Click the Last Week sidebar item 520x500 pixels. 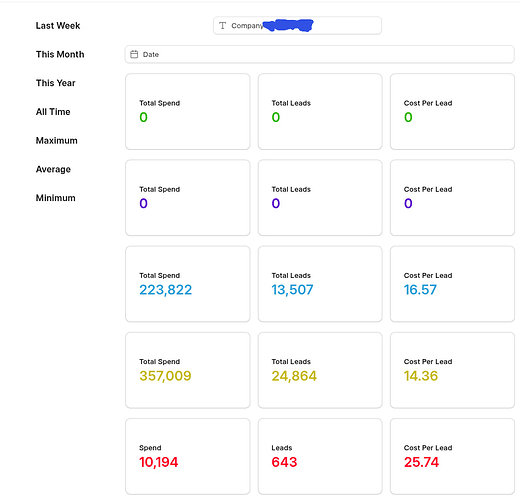[58, 26]
